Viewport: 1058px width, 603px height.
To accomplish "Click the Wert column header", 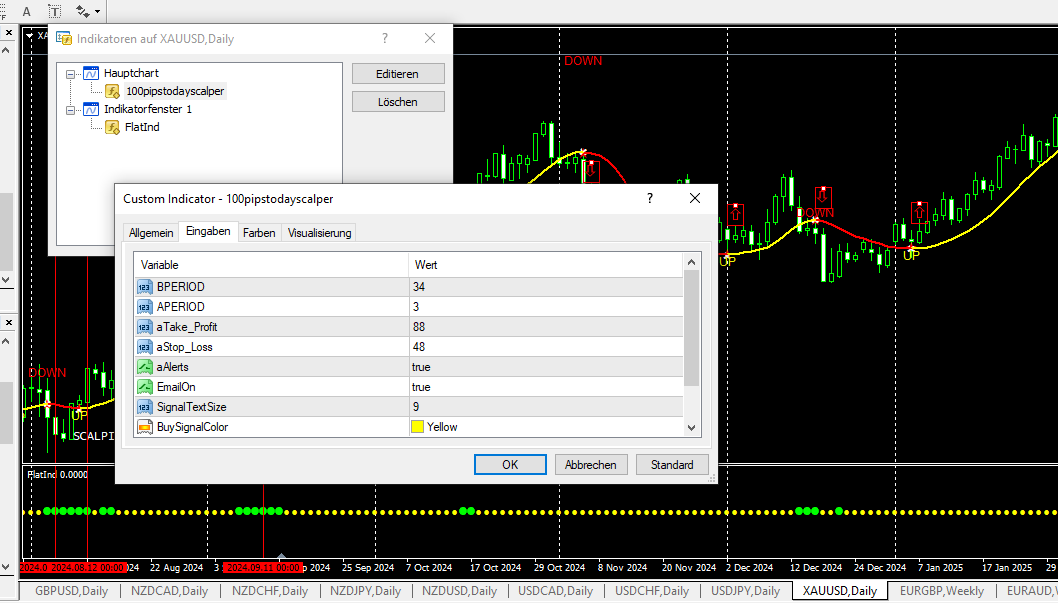I will 545,265.
